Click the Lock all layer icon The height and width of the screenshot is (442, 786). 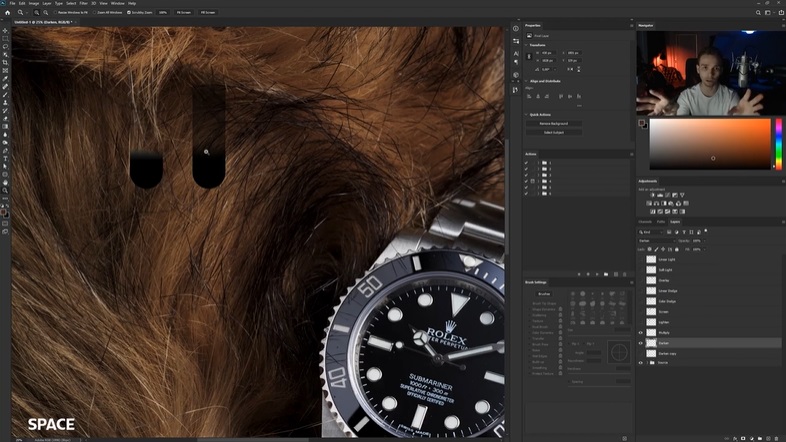[x=677, y=249]
